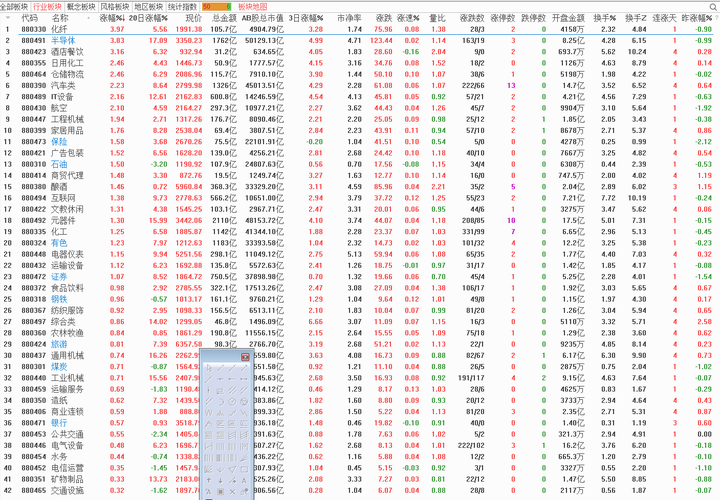Open the blue 钢铁 sector link
The image size is (720, 500).
pyautogui.click(x=59, y=299)
